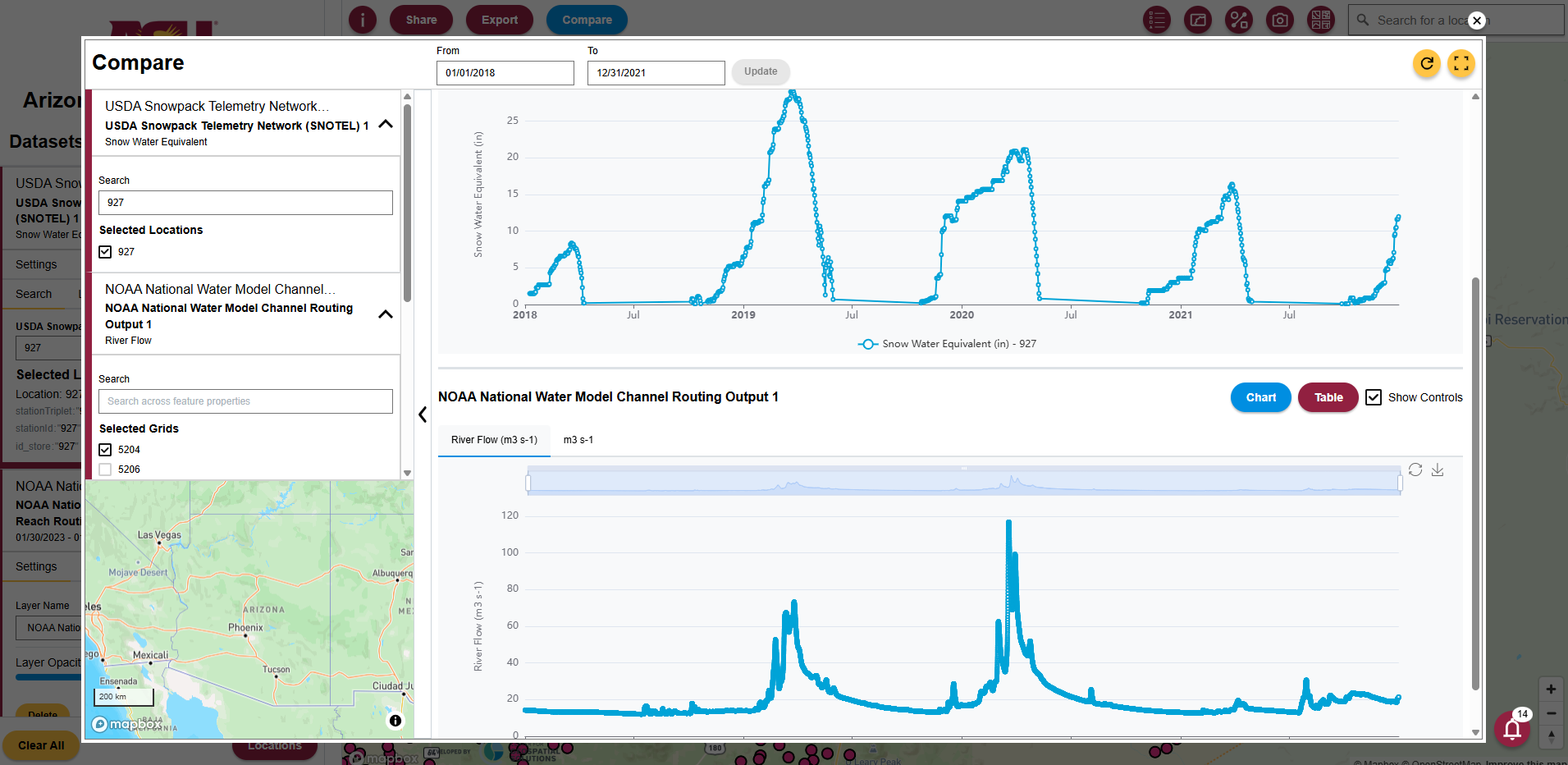
Task: Click the Snow Water Equivalent 927 legend entry
Action: point(947,344)
